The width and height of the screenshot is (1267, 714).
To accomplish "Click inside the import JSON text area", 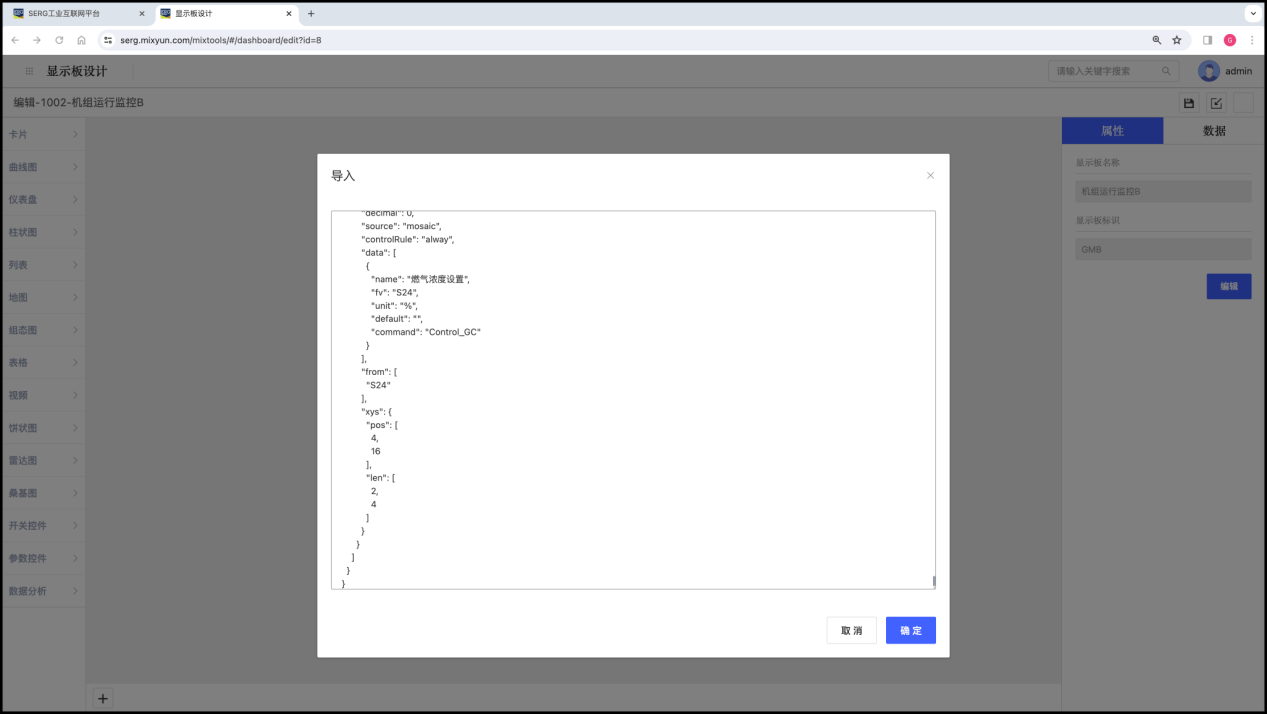I will point(632,400).
